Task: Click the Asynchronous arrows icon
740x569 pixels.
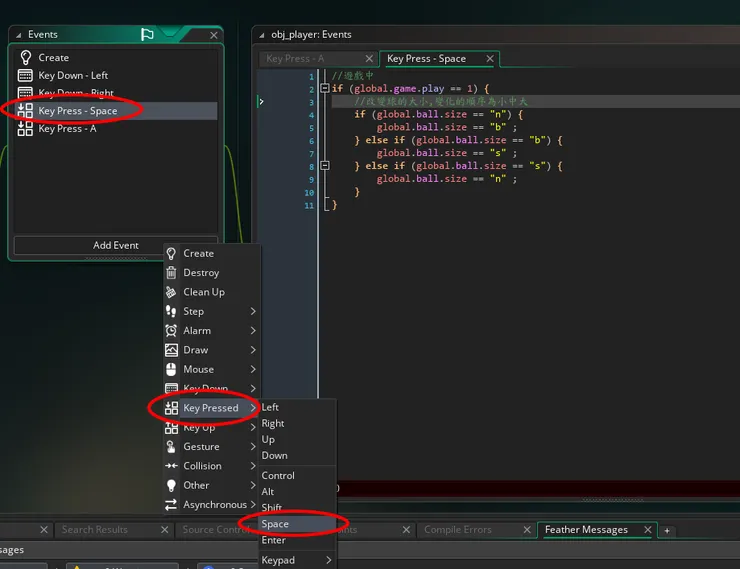Action: point(171,504)
